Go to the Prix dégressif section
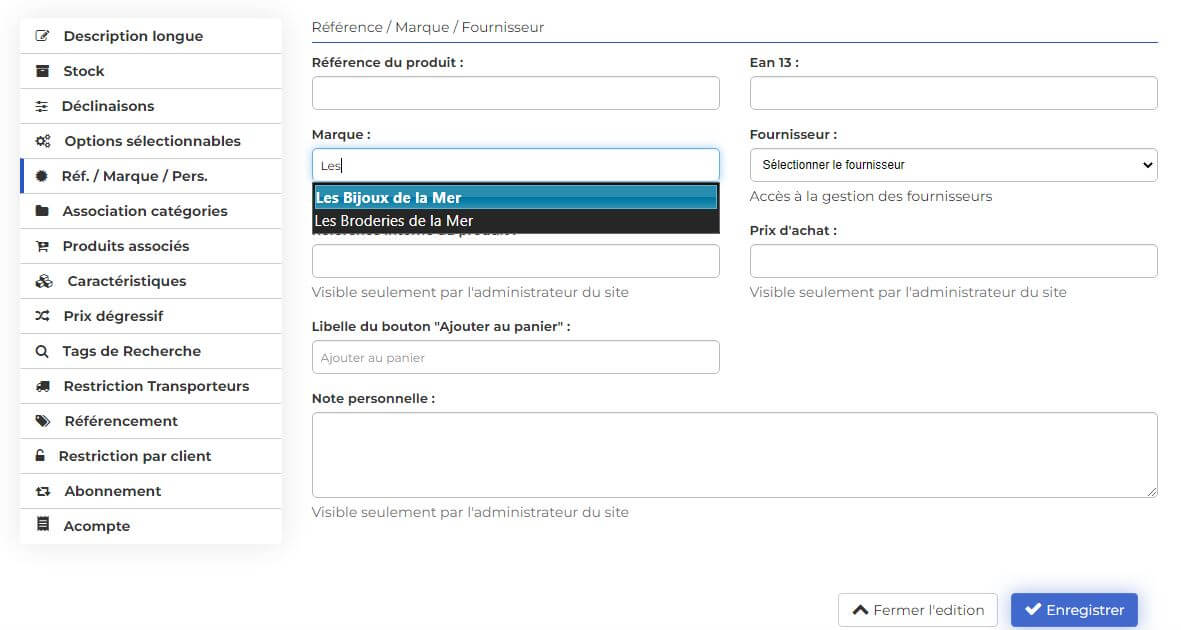Screen dimensions: 1181x630 [x=113, y=316]
